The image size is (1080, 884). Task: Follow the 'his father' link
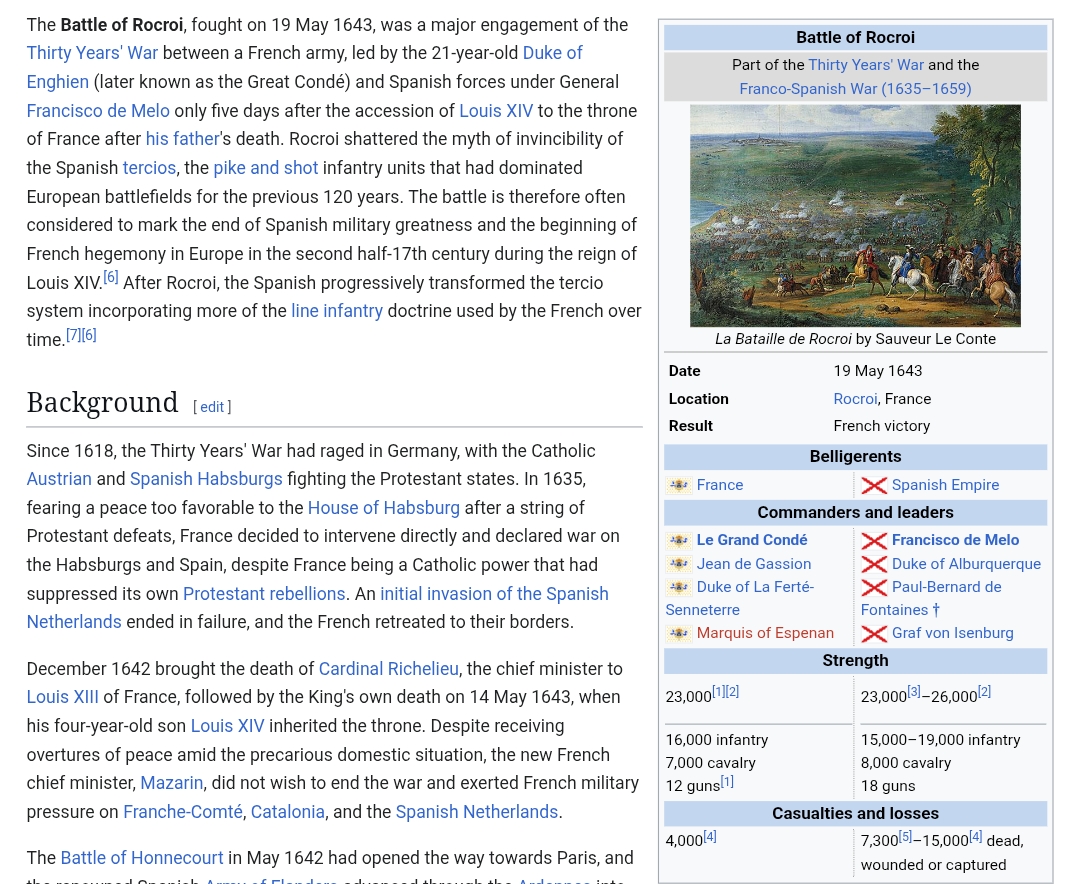(x=183, y=139)
